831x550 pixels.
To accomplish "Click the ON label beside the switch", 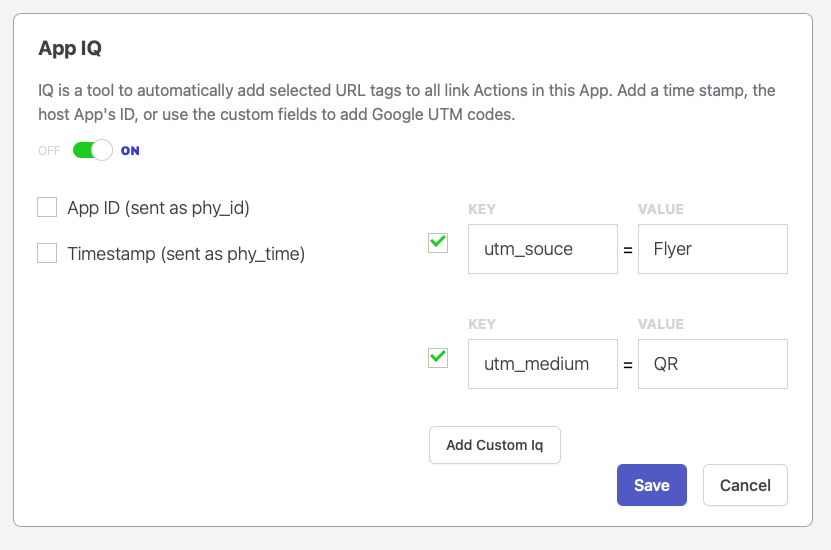I will pyautogui.click(x=130, y=151).
